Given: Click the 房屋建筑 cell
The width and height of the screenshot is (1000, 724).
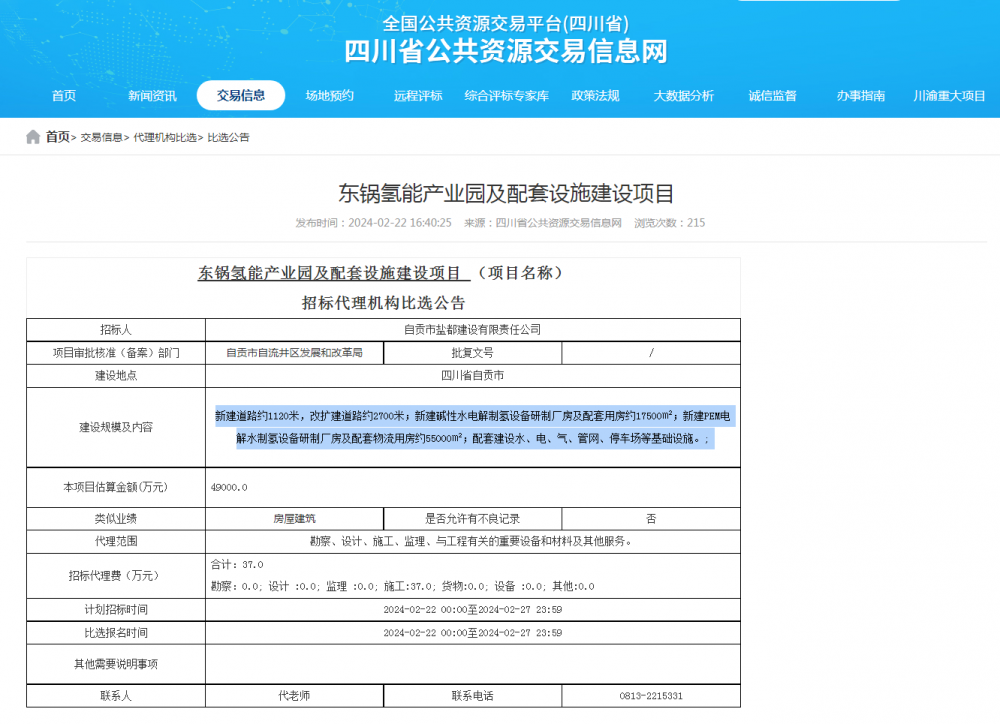Looking at the screenshot, I should 295,519.
